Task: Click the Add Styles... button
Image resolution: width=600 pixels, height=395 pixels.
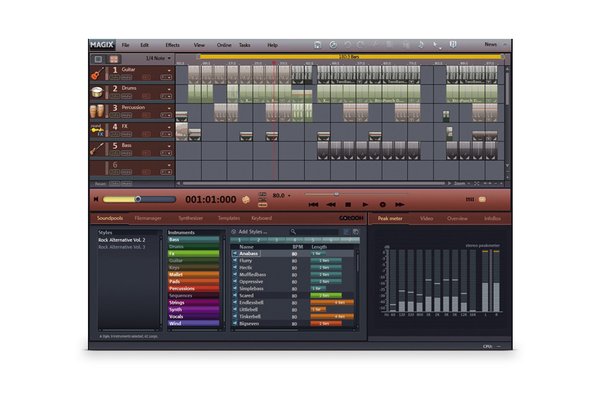Action: (x=253, y=232)
